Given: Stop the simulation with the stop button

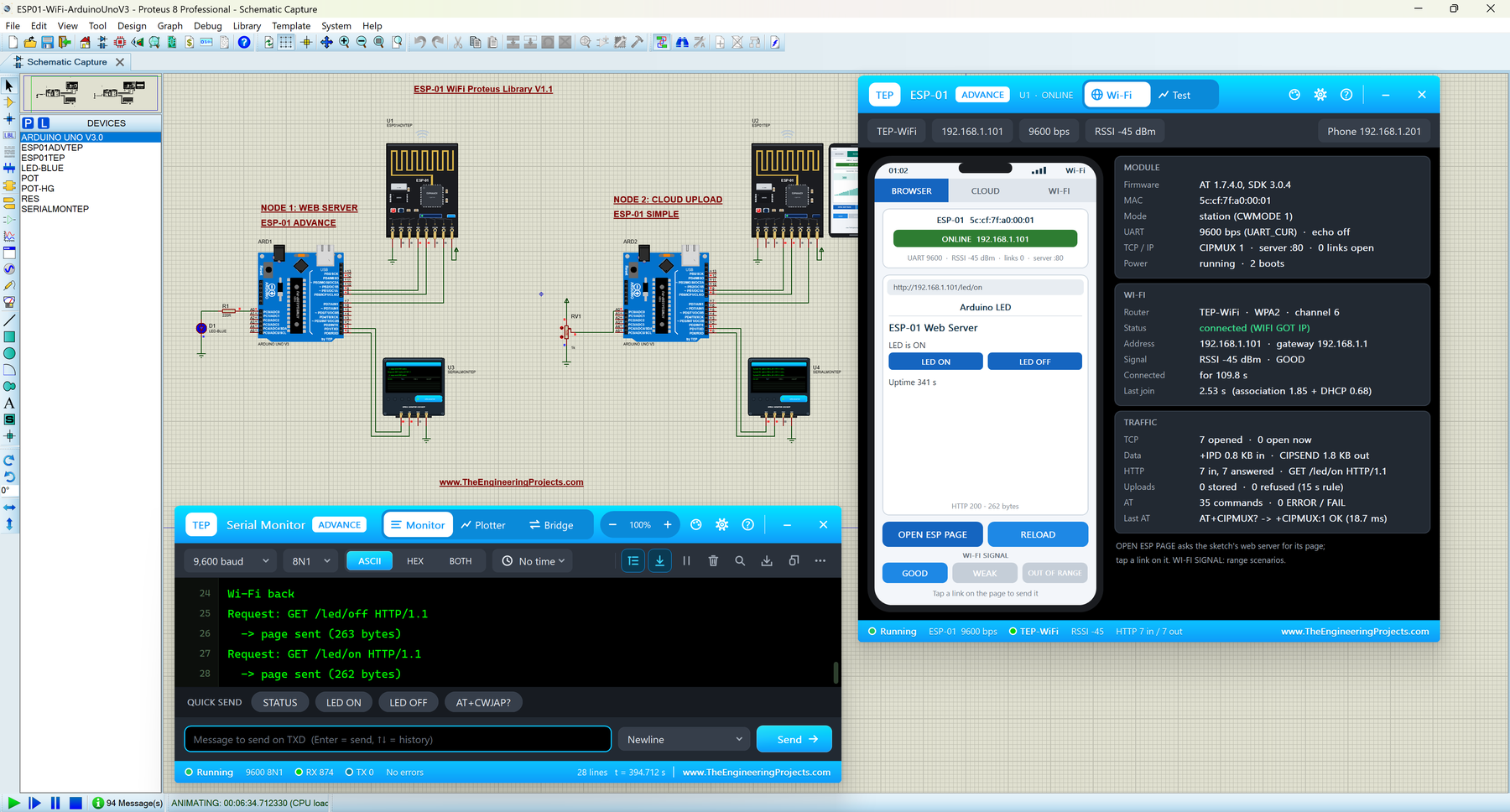Looking at the screenshot, I should [75, 803].
